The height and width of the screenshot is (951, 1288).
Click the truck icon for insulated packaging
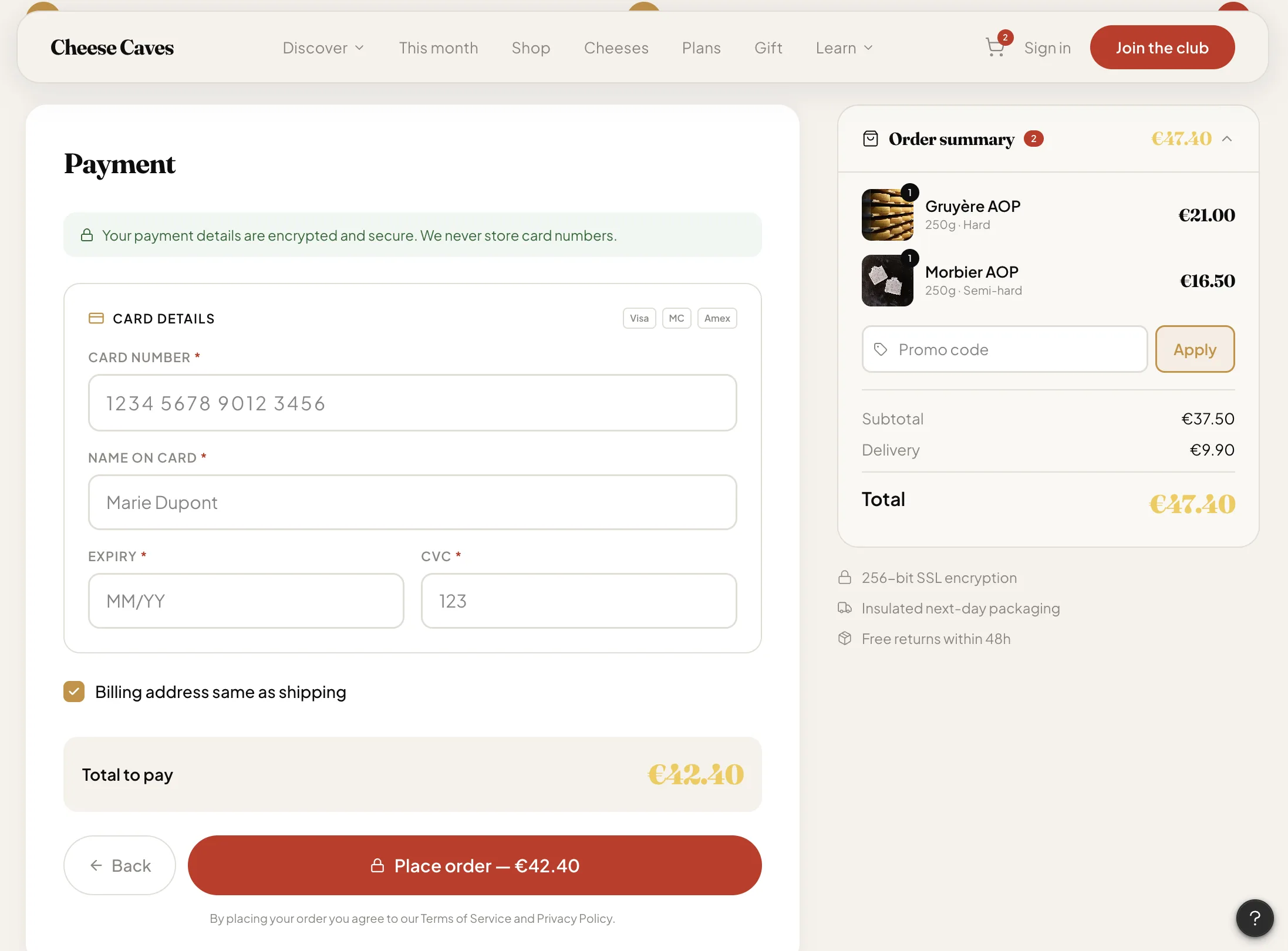point(845,608)
